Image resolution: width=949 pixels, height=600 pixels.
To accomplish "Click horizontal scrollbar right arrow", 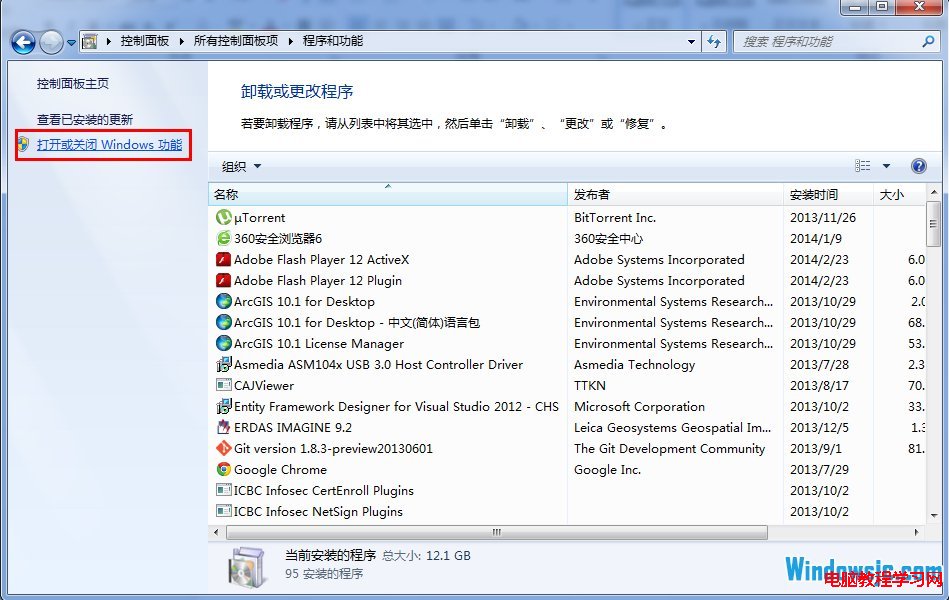I will [x=916, y=532].
